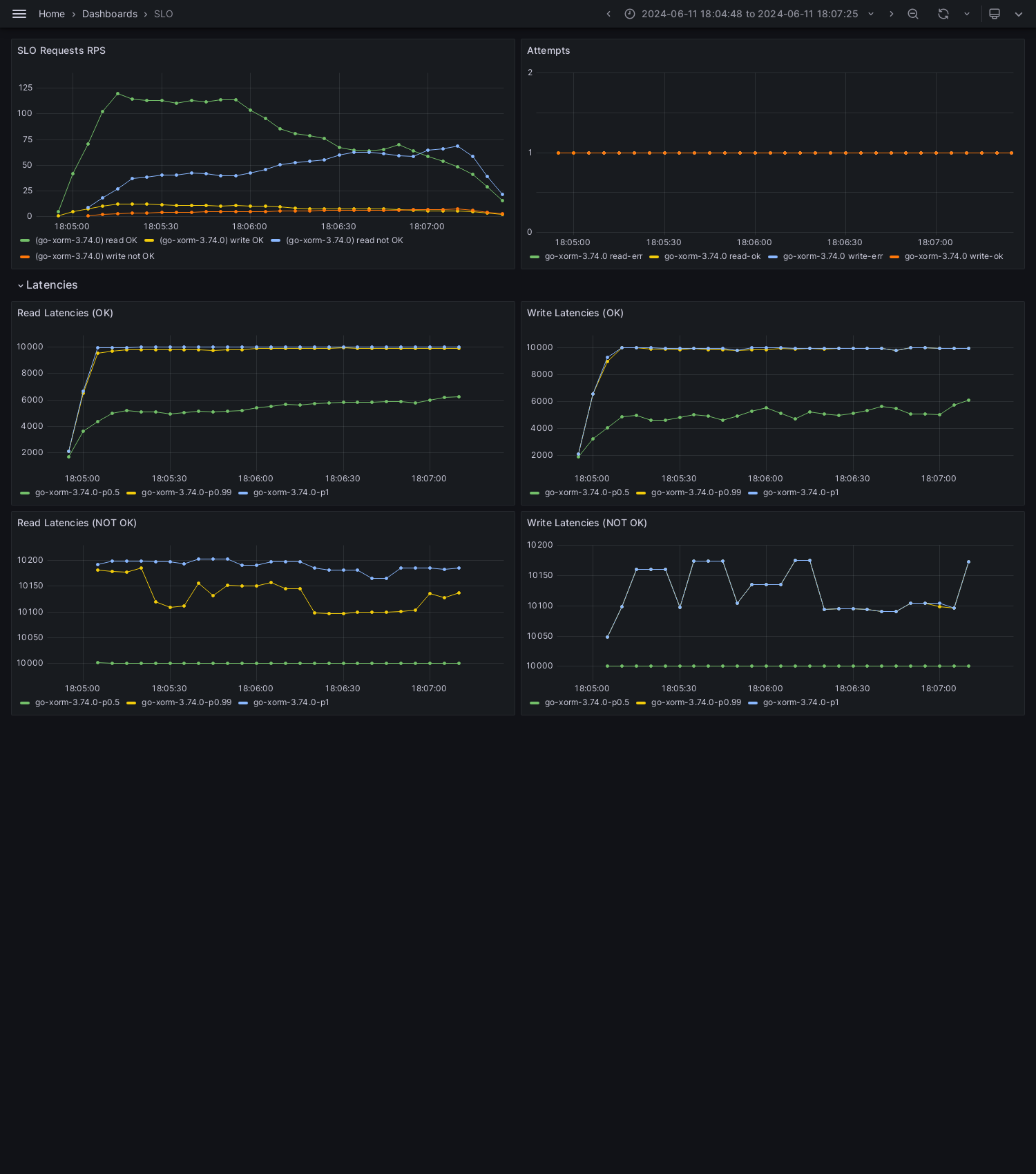Toggle '(go-xorm-3.74.0) write not OK' legend series
1036x1174 pixels.
(x=95, y=256)
